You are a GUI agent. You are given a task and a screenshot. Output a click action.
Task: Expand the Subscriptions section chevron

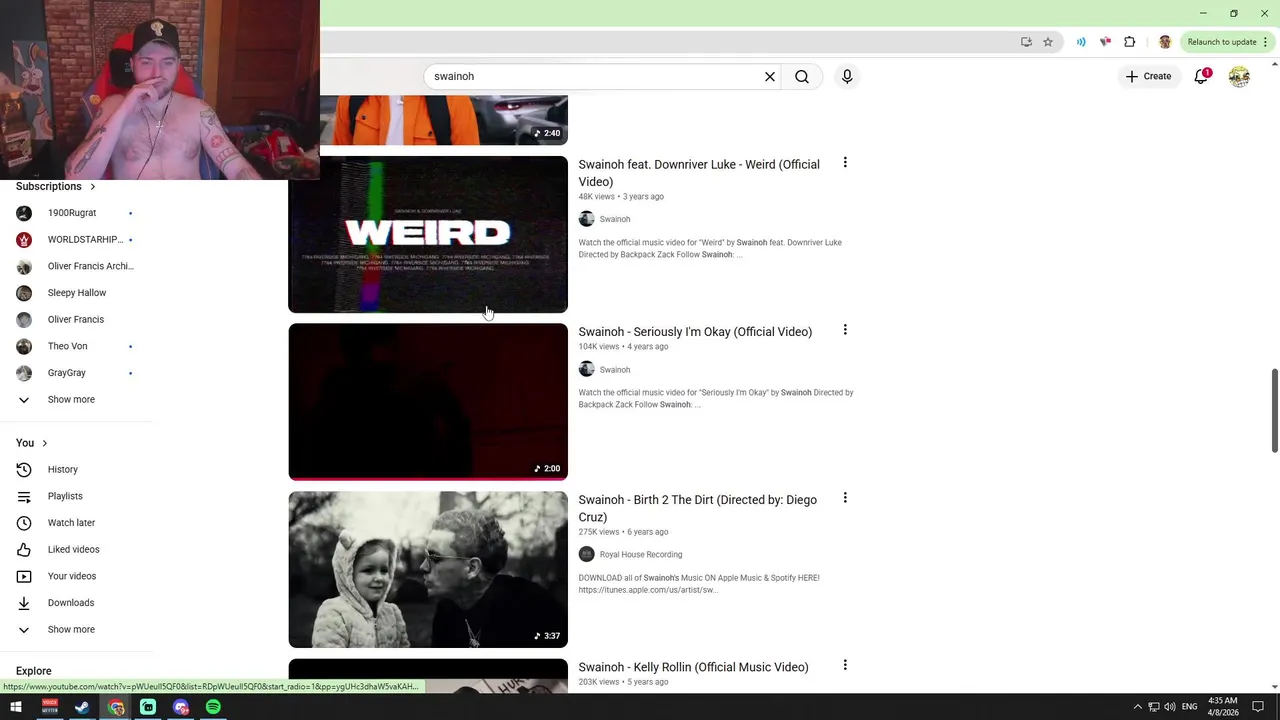tap(93, 187)
